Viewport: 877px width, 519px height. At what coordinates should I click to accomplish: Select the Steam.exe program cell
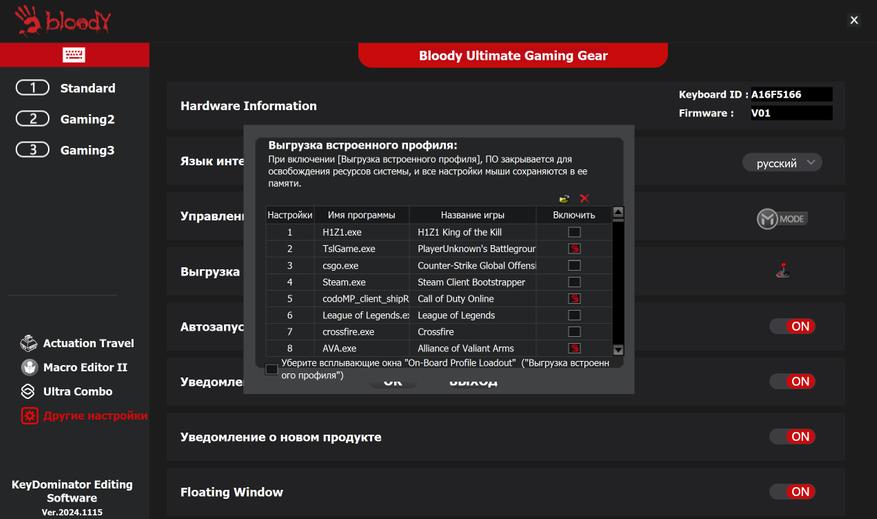click(361, 282)
